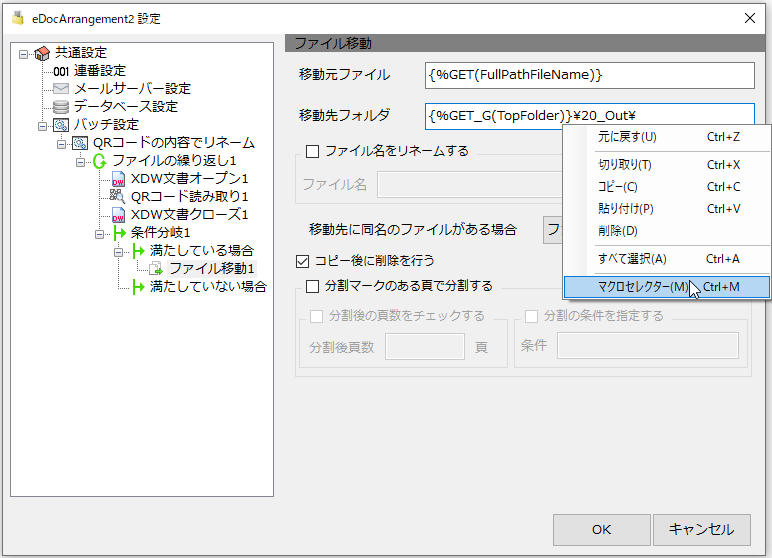Screen dimensions: 772x558
Task: Click the メールサーバー設定 envelope icon
Action: (x=61, y=89)
